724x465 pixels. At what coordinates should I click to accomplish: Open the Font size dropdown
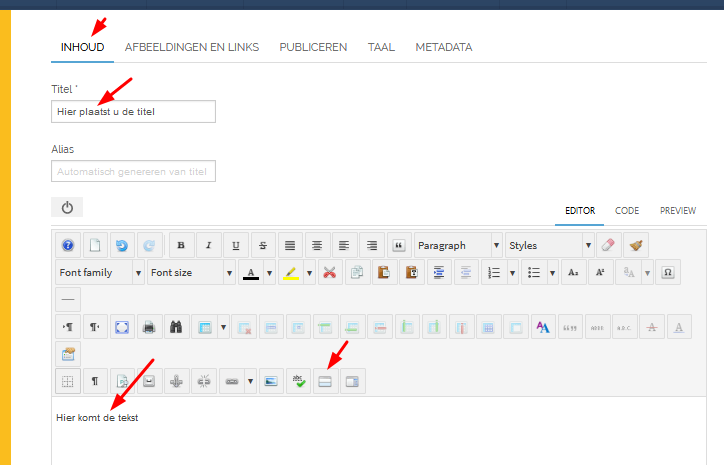190,272
